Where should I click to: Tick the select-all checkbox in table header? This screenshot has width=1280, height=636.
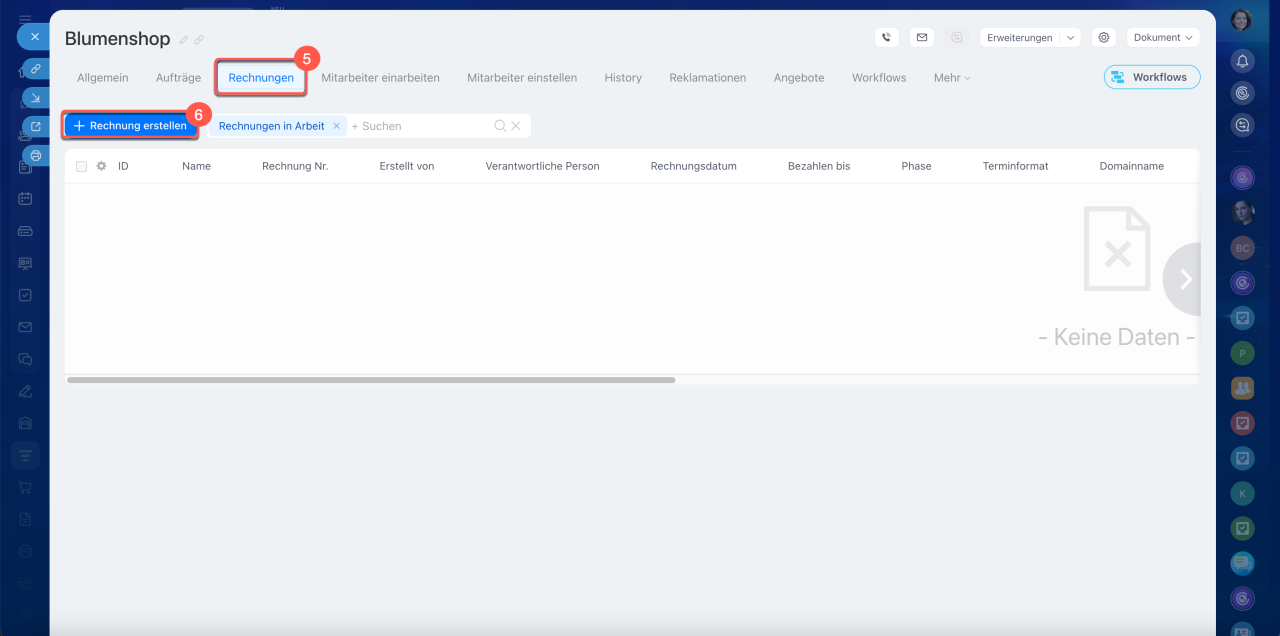[x=82, y=166]
